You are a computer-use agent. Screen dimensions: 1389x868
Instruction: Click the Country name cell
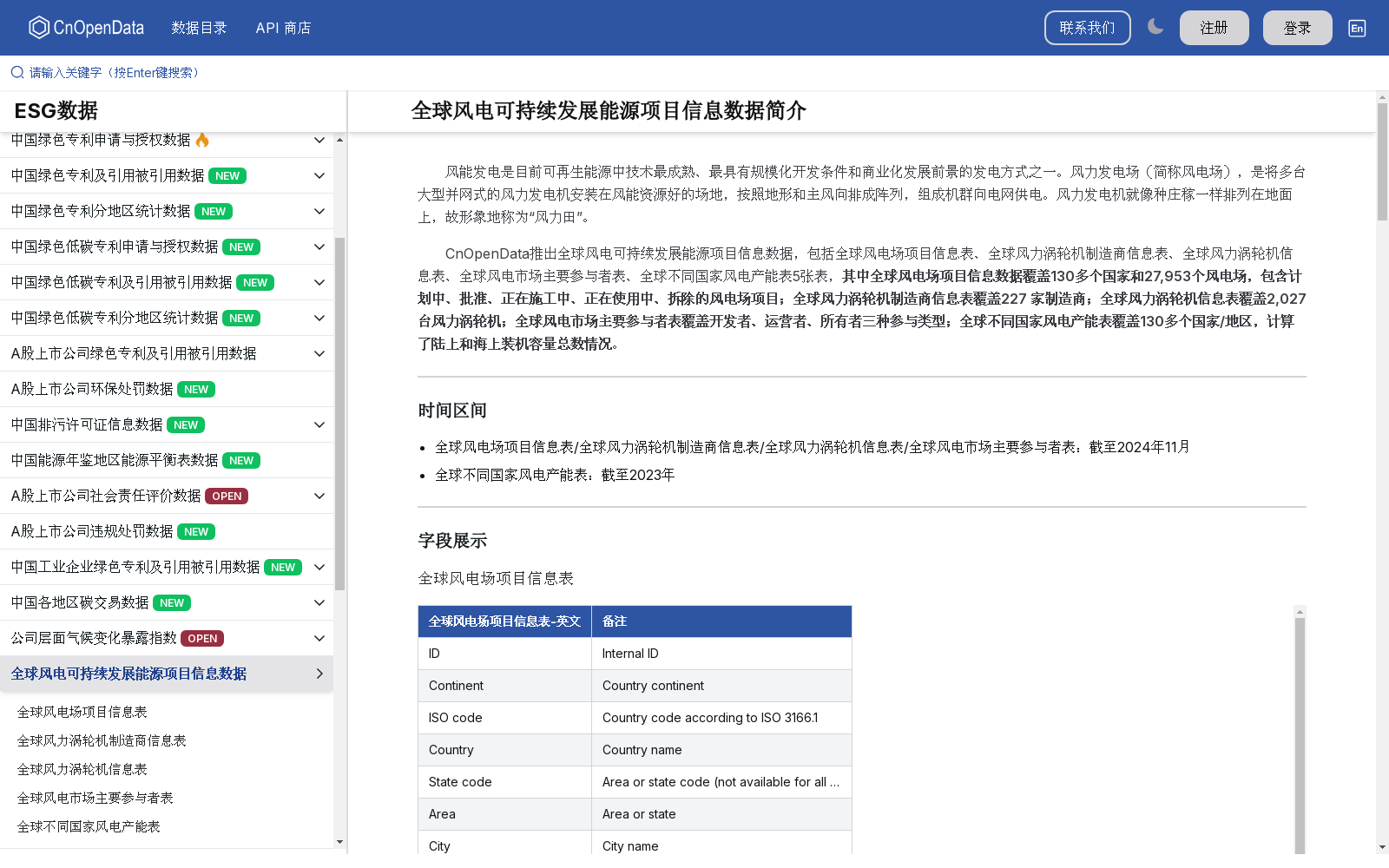tap(721, 750)
